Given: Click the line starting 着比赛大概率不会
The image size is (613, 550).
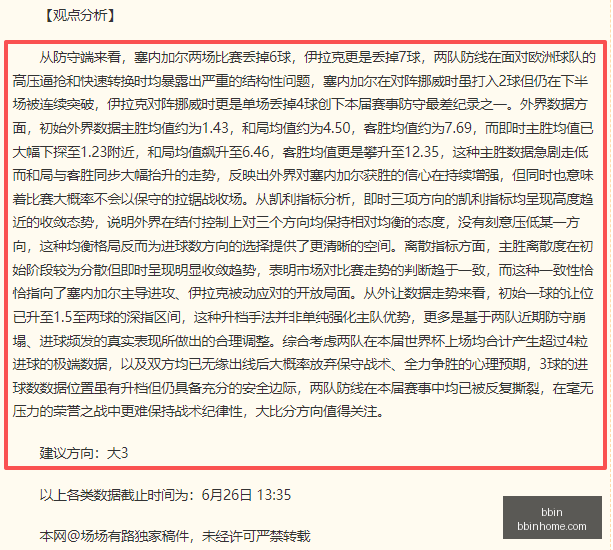Looking at the screenshot, I should click(303, 199).
